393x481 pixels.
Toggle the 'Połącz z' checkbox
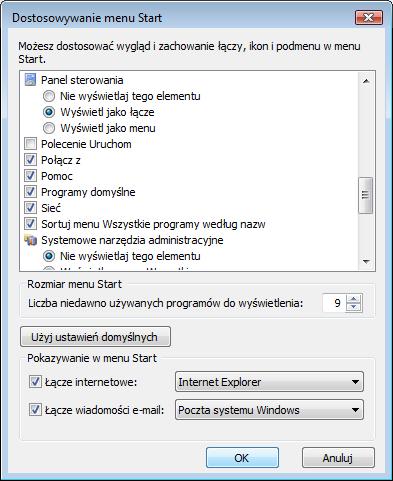click(x=30, y=160)
